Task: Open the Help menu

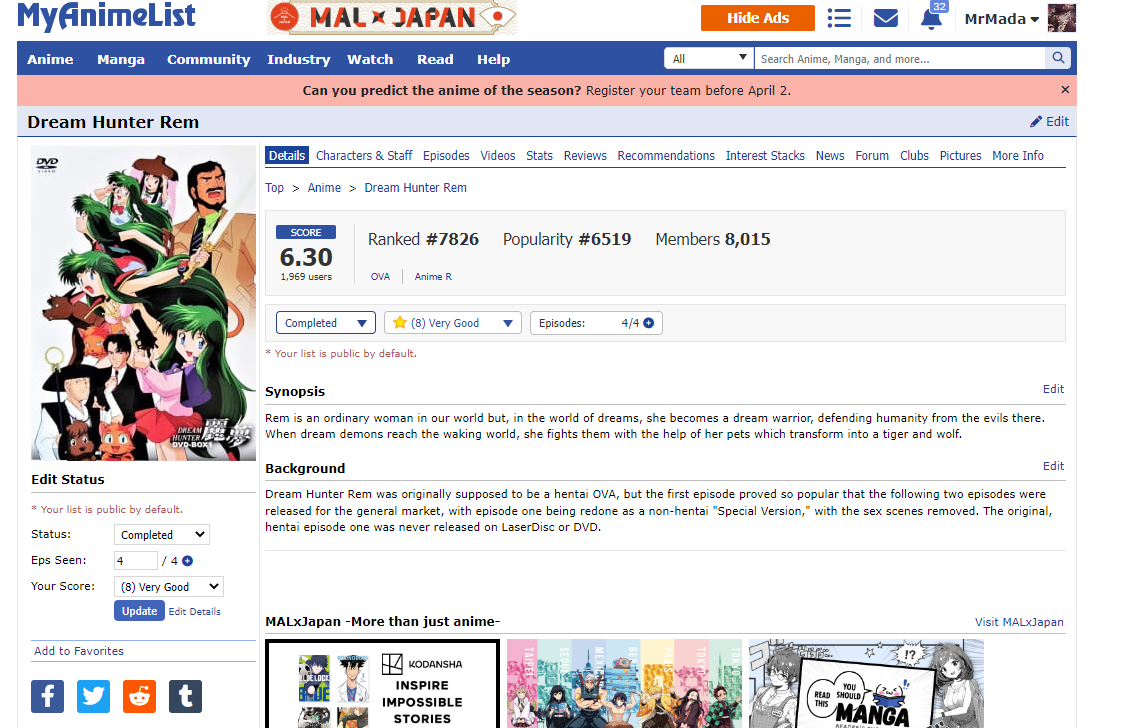Action: click(493, 59)
